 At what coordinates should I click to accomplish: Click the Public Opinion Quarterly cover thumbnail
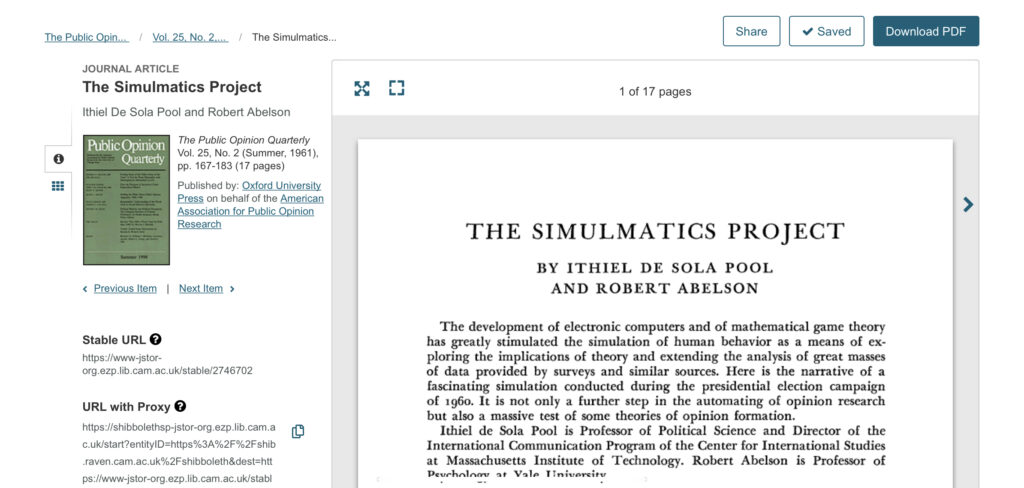(126, 200)
